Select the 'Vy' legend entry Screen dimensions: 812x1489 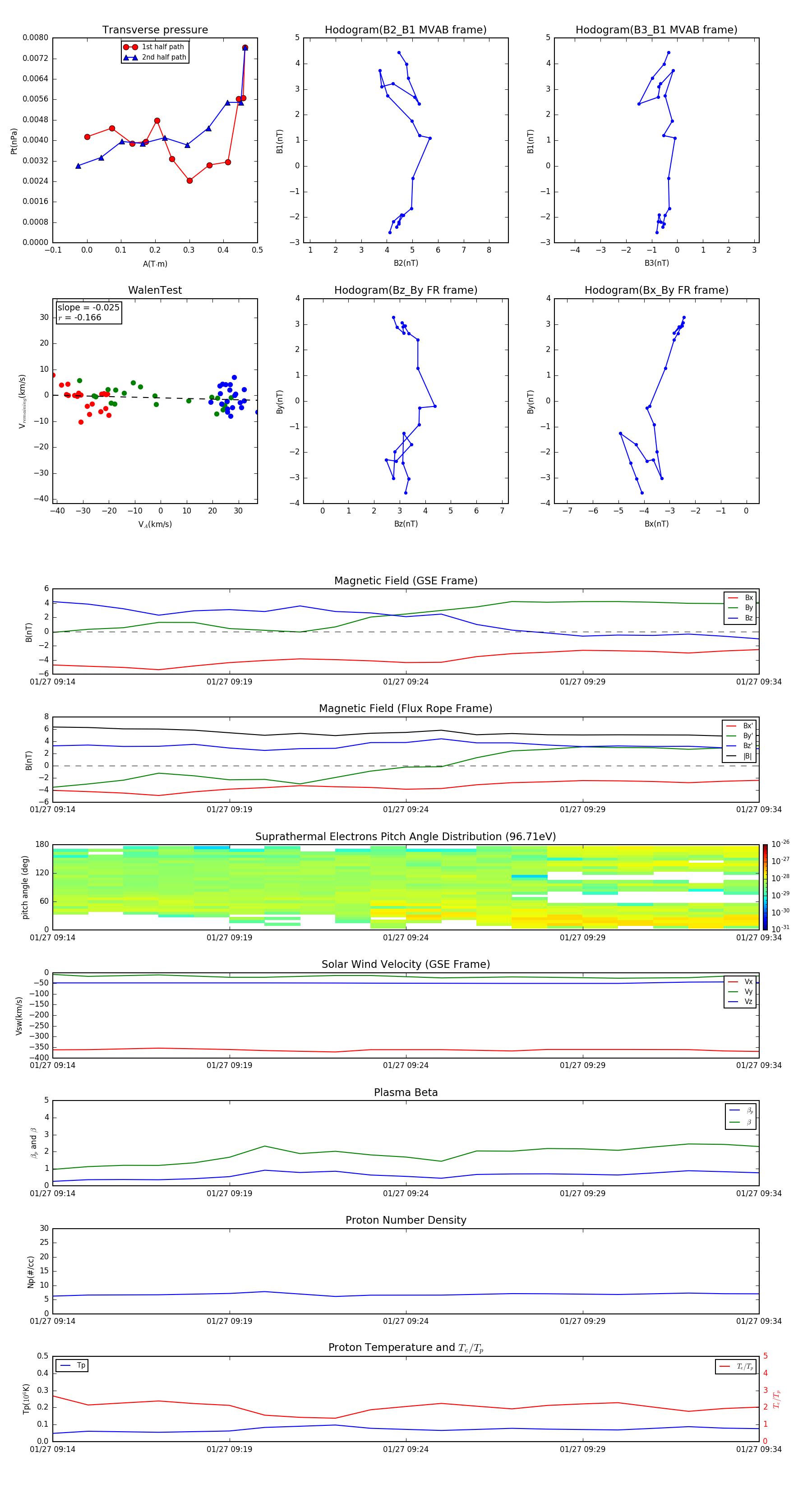[x=740, y=992]
